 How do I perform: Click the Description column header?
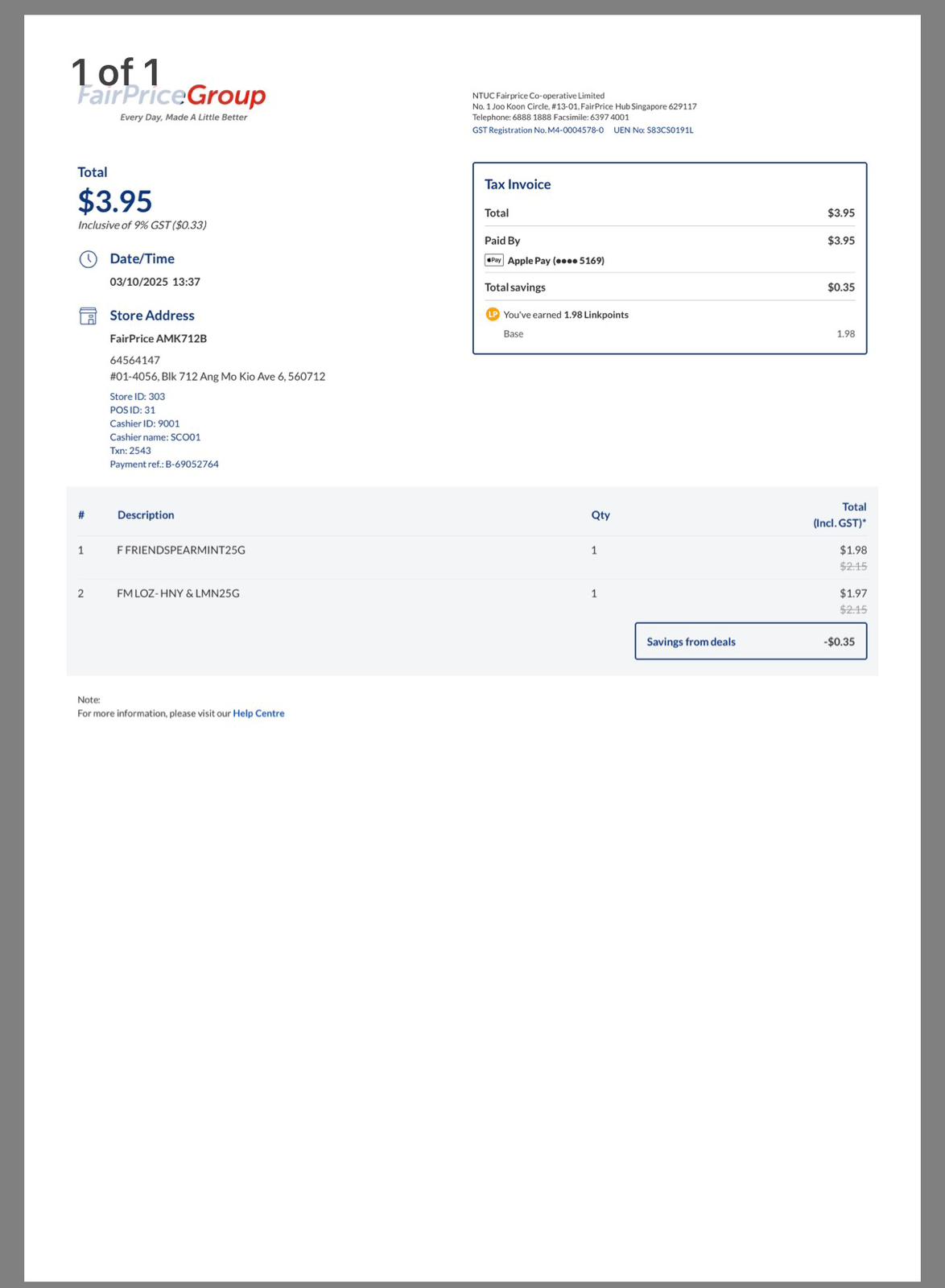coord(146,515)
